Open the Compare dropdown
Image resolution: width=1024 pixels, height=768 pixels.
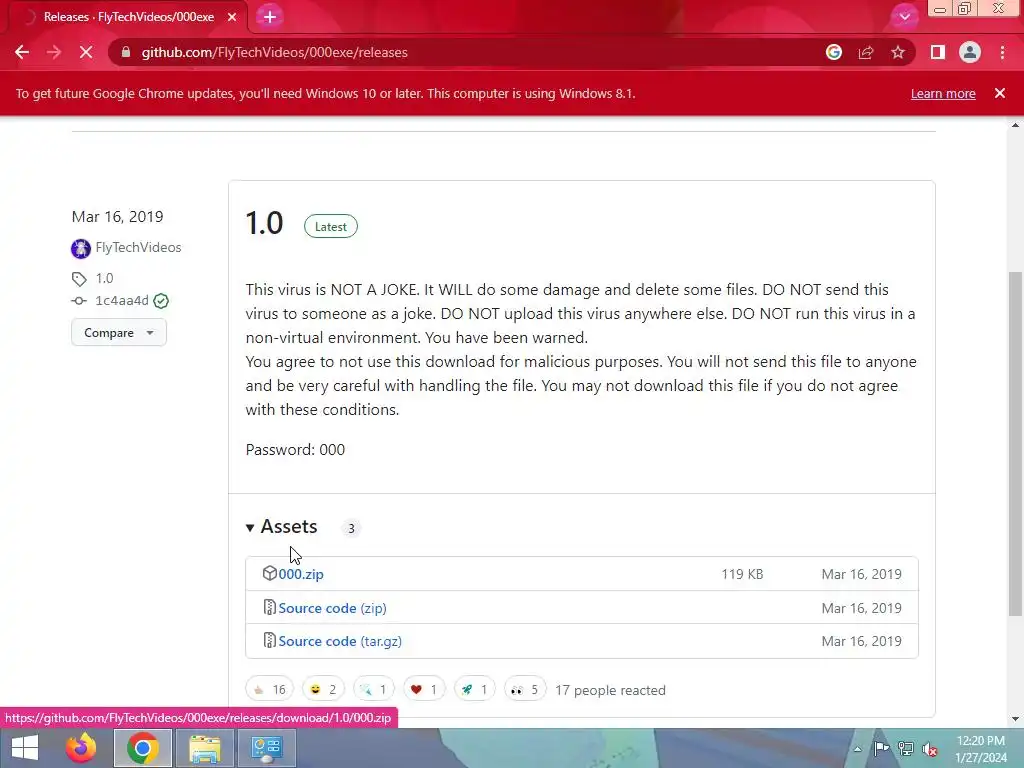click(x=119, y=332)
